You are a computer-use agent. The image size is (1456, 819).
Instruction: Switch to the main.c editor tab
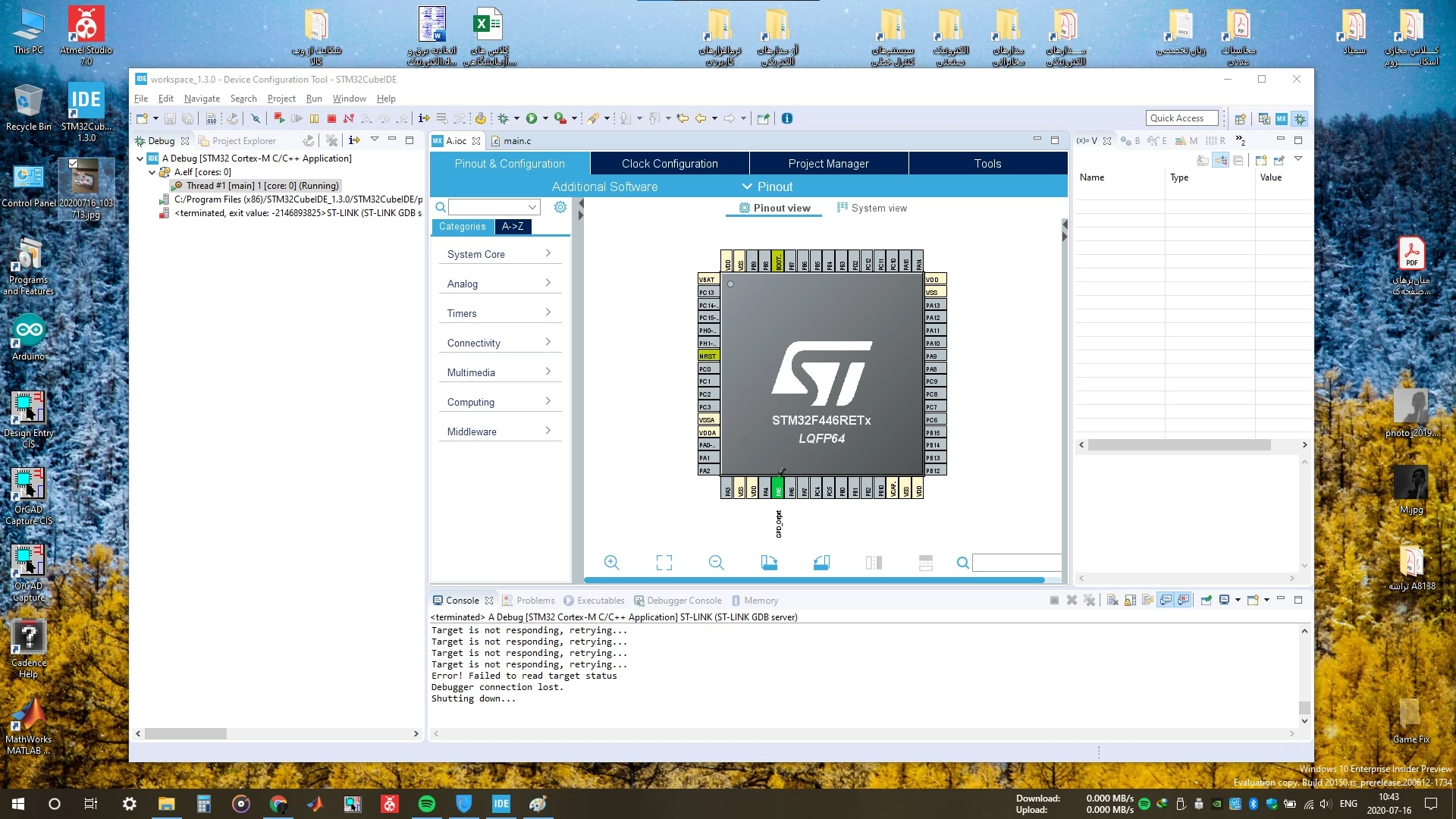511,141
